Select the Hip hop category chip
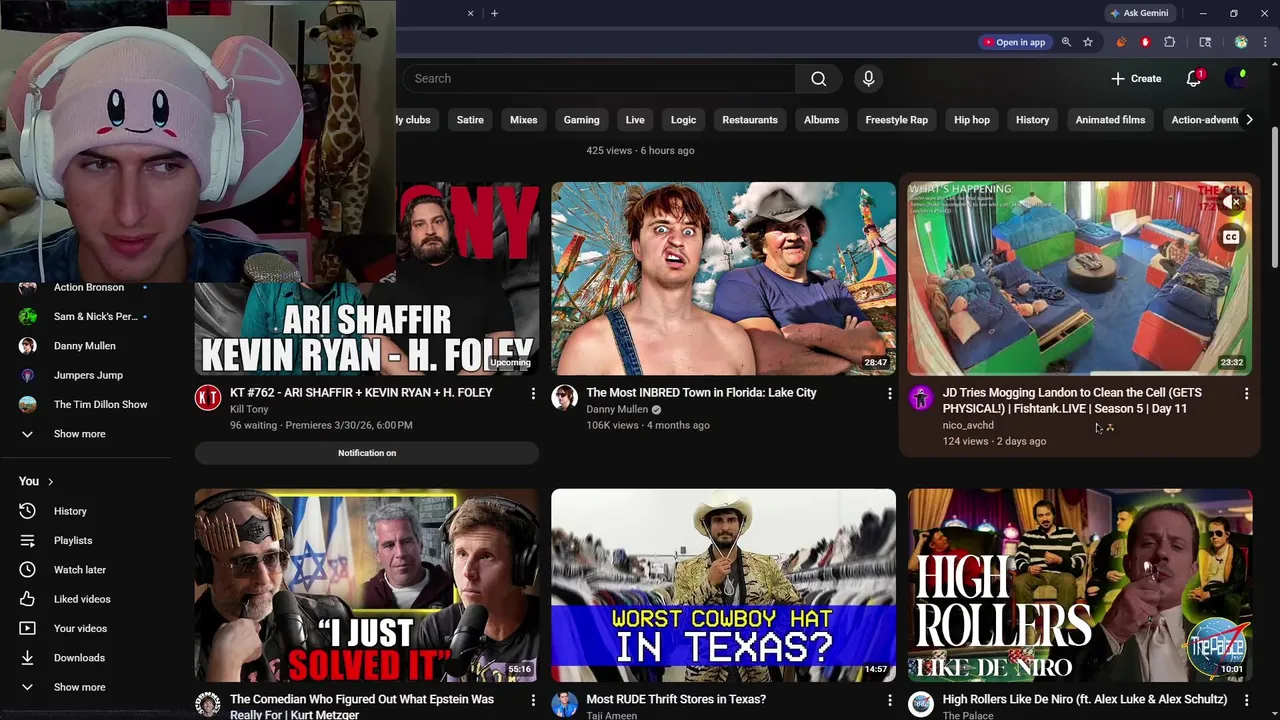This screenshot has width=1280, height=720. (x=972, y=120)
